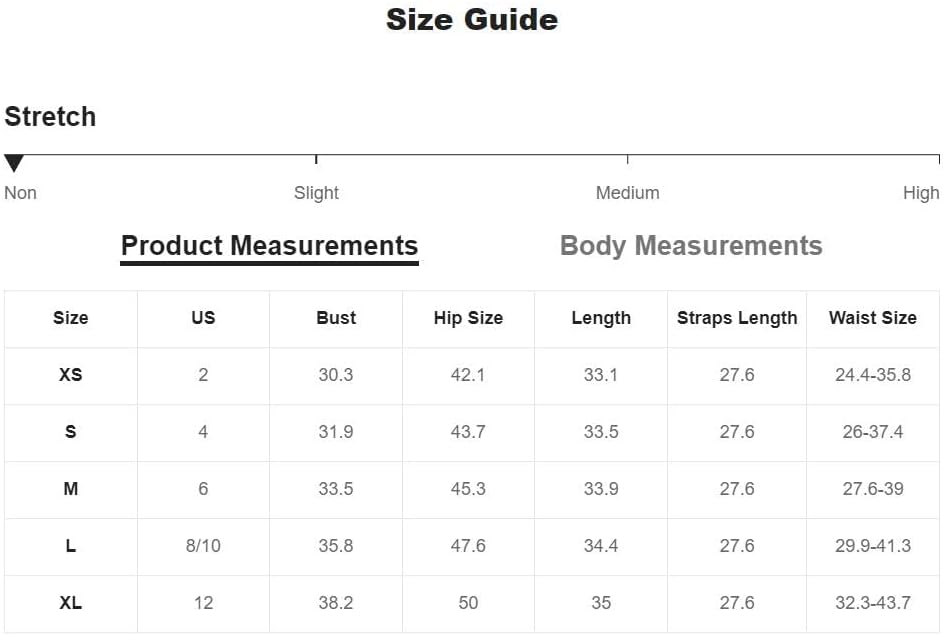Viewport: 943px width, 636px height.
Task: Click the High end of stretch scale
Action: 921,193
